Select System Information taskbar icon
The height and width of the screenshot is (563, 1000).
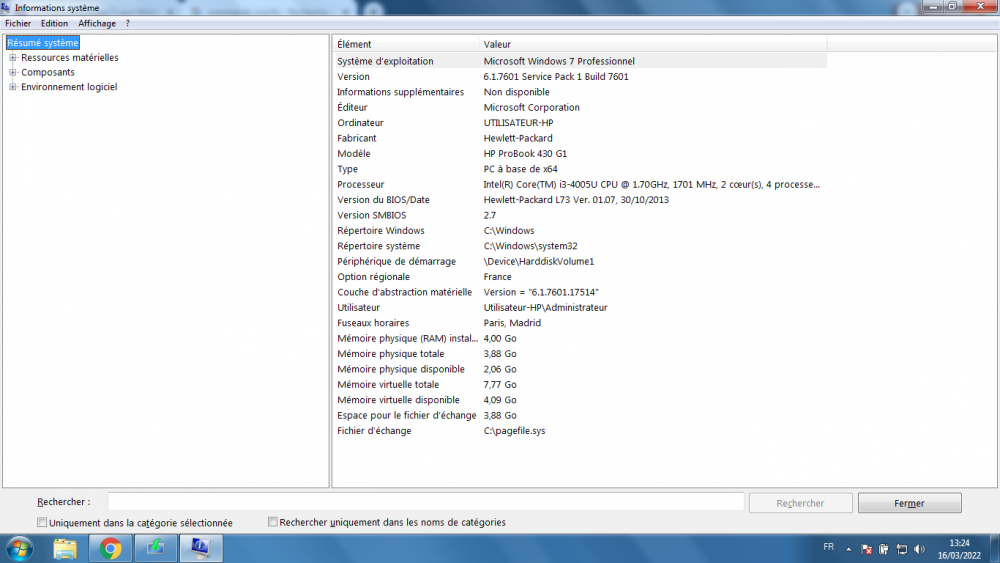click(x=201, y=548)
